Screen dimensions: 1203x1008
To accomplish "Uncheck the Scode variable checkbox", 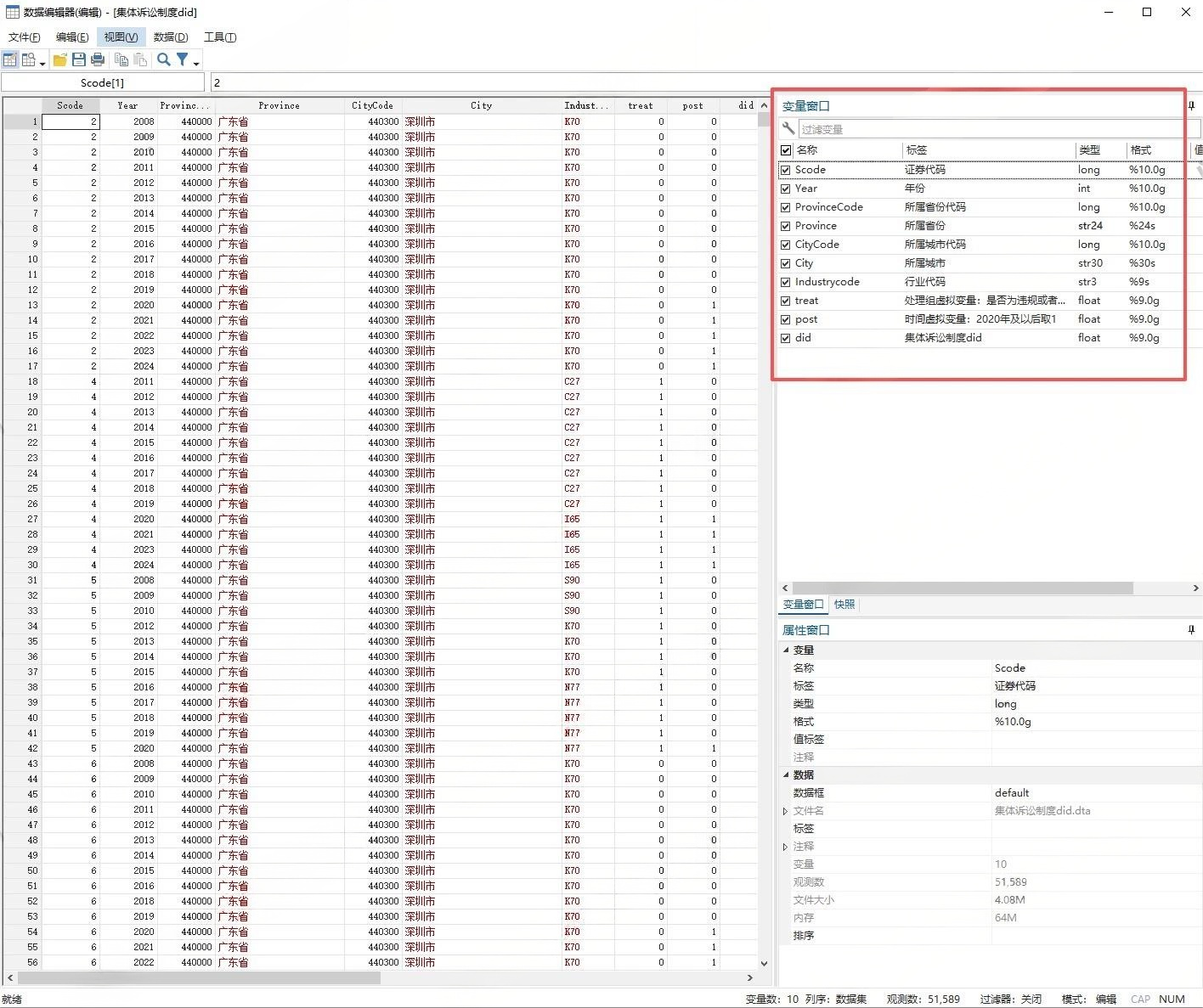I will 786,170.
